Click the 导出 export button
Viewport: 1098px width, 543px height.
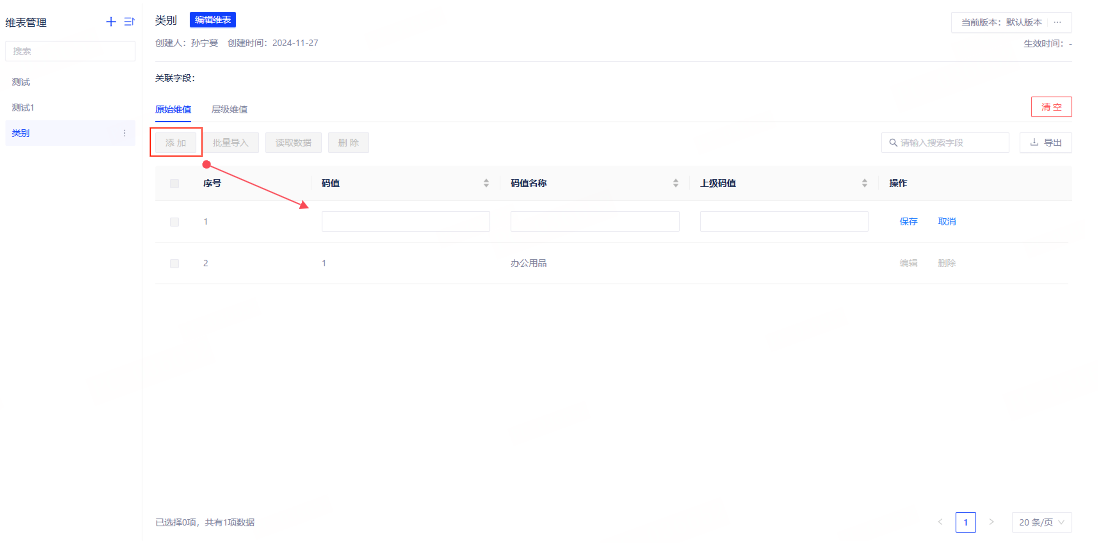point(1046,143)
